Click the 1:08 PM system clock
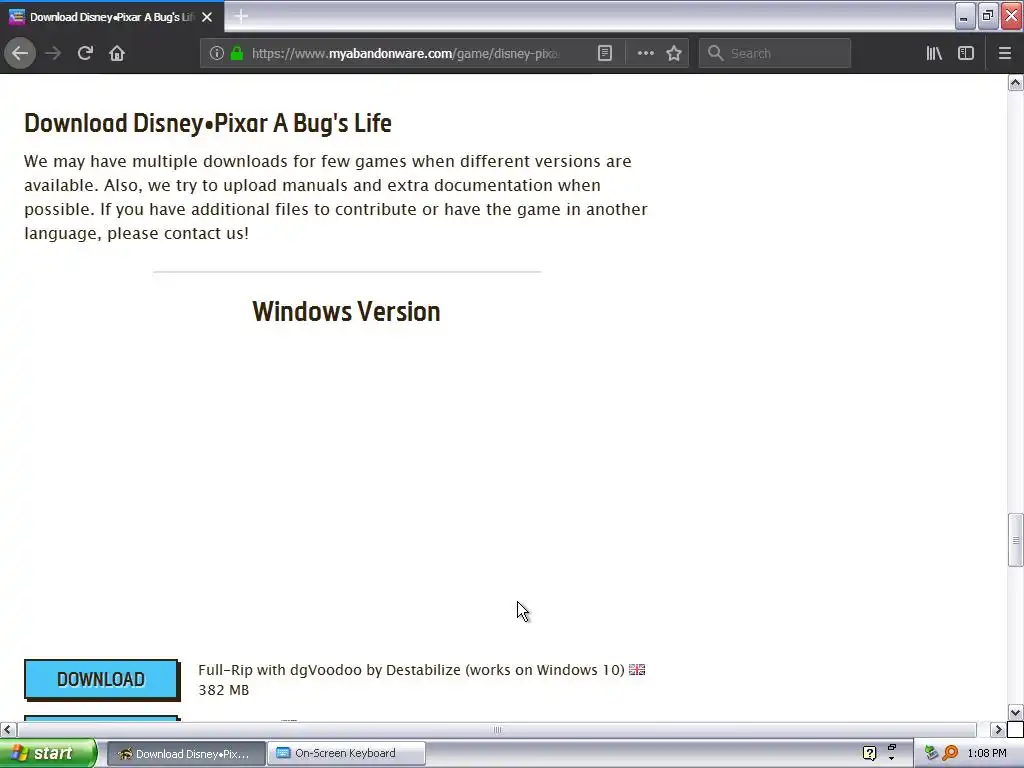The height and width of the screenshot is (768, 1024). coord(987,753)
